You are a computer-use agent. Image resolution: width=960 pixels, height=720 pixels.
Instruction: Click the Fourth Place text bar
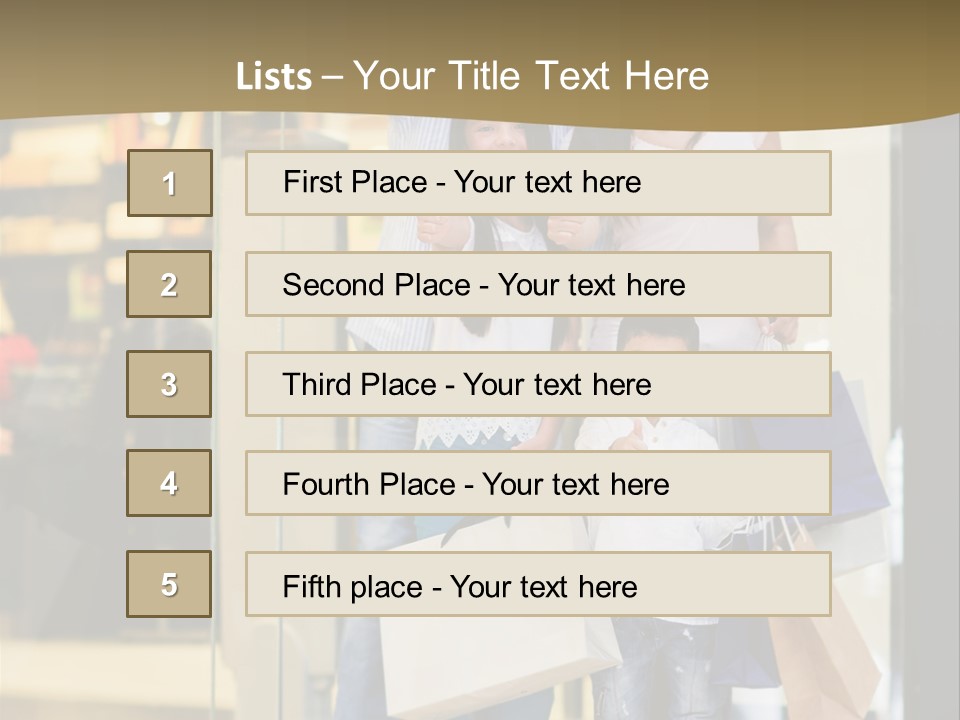[538, 483]
